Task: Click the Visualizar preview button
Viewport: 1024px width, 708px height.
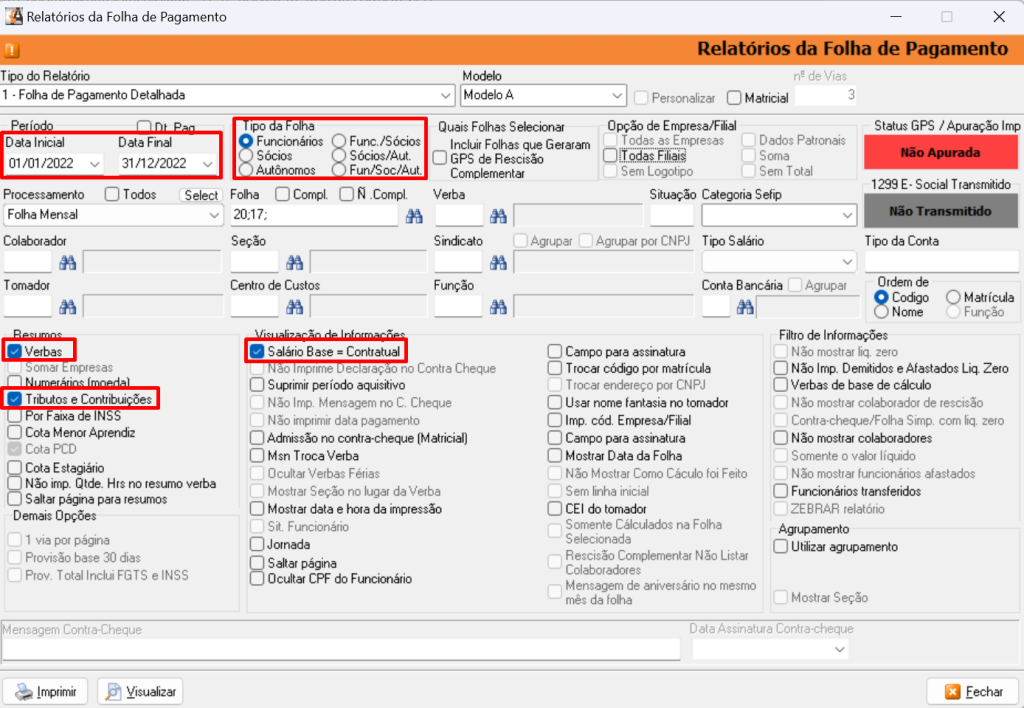Action: click(140, 691)
